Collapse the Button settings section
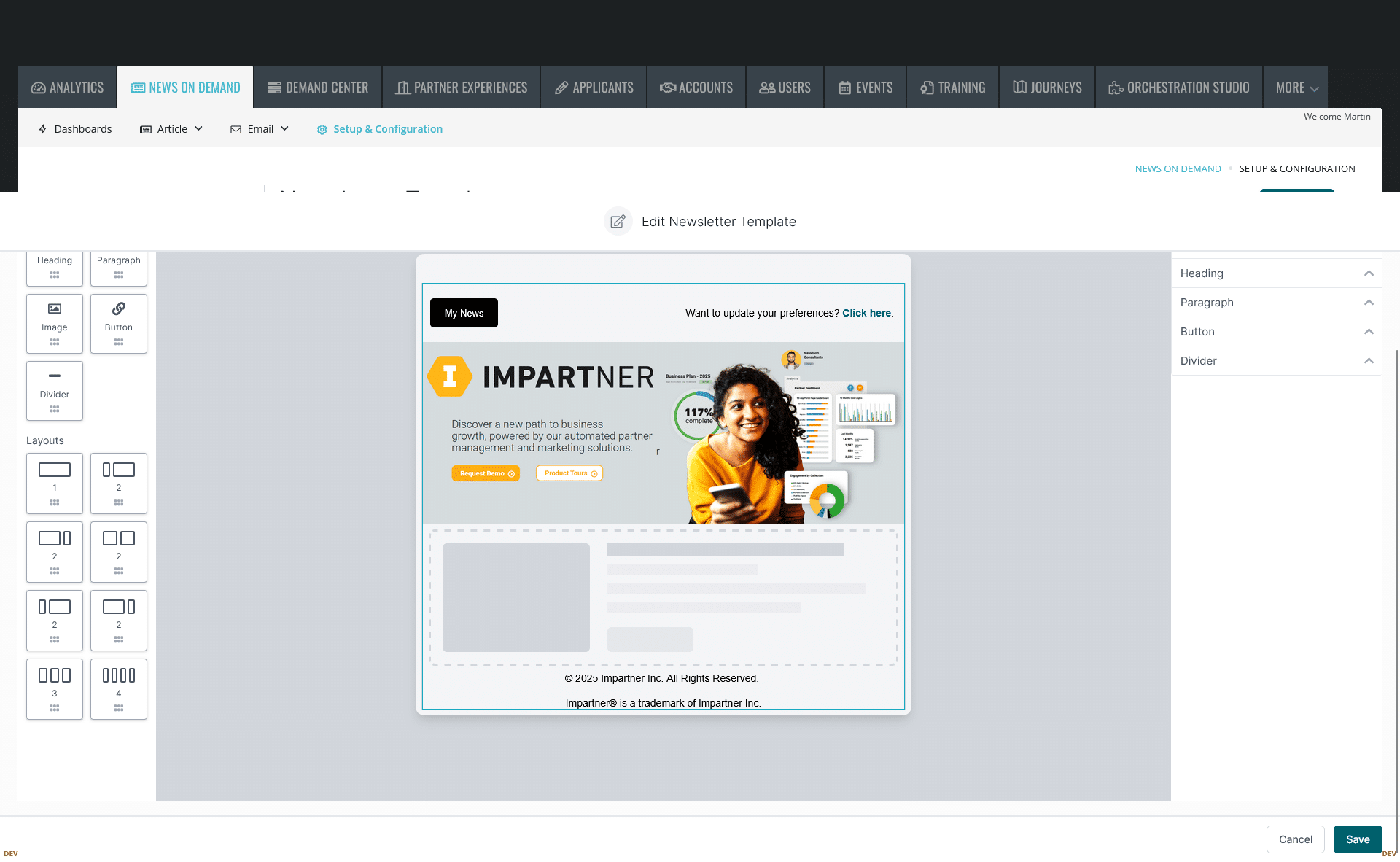 (1369, 332)
